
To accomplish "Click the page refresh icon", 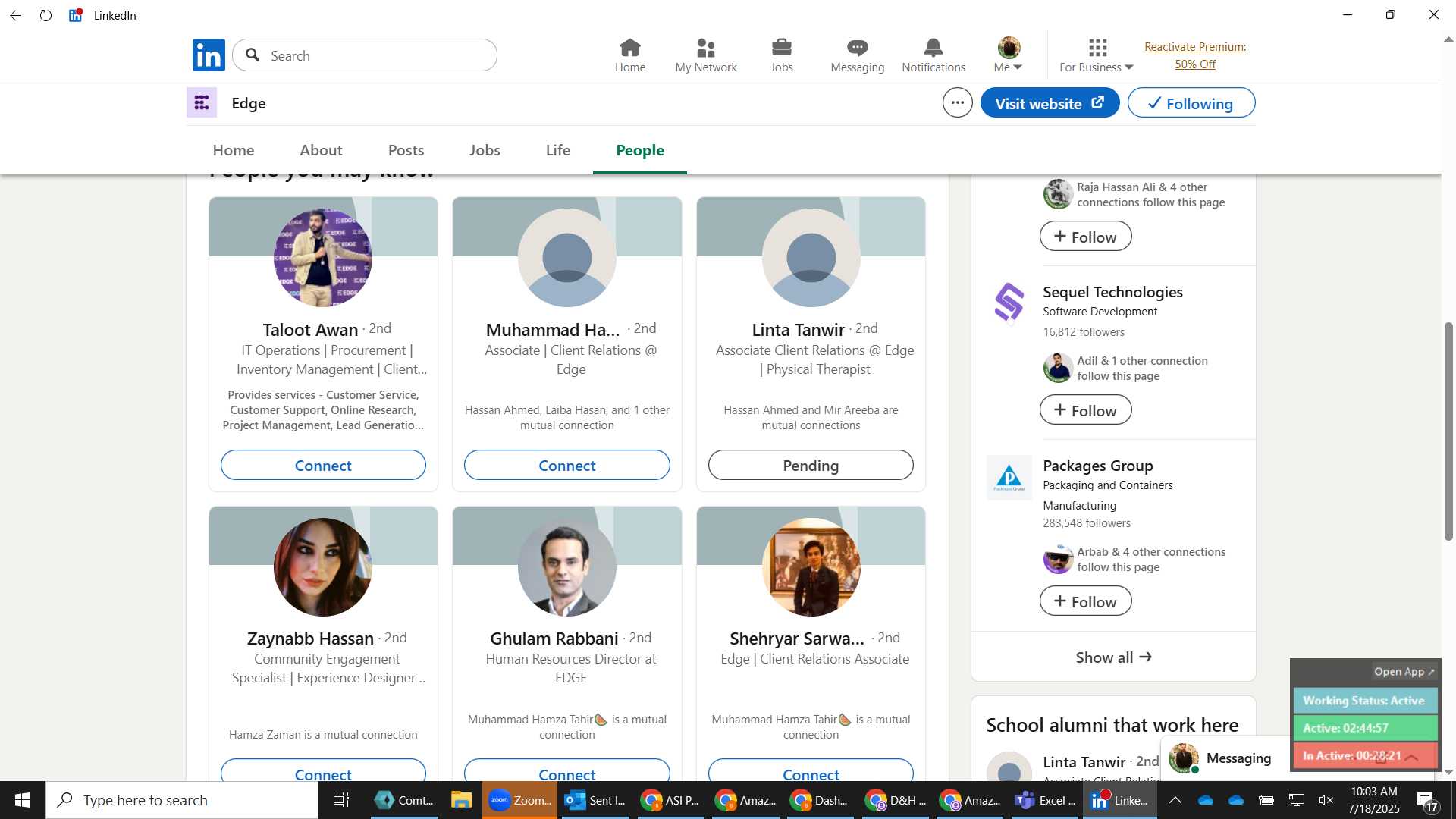I will coord(46,15).
